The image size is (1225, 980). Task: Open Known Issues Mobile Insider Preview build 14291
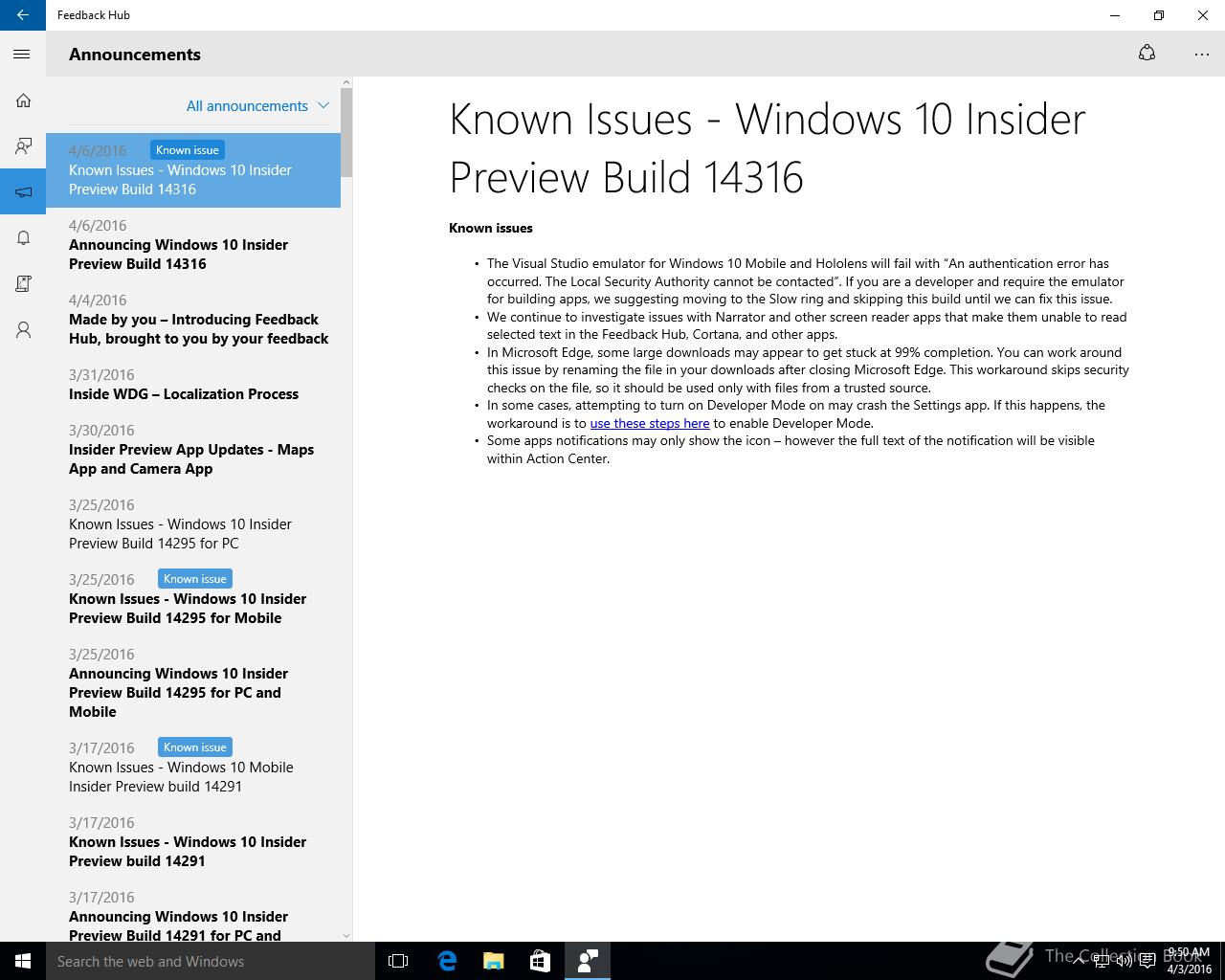[x=193, y=767]
